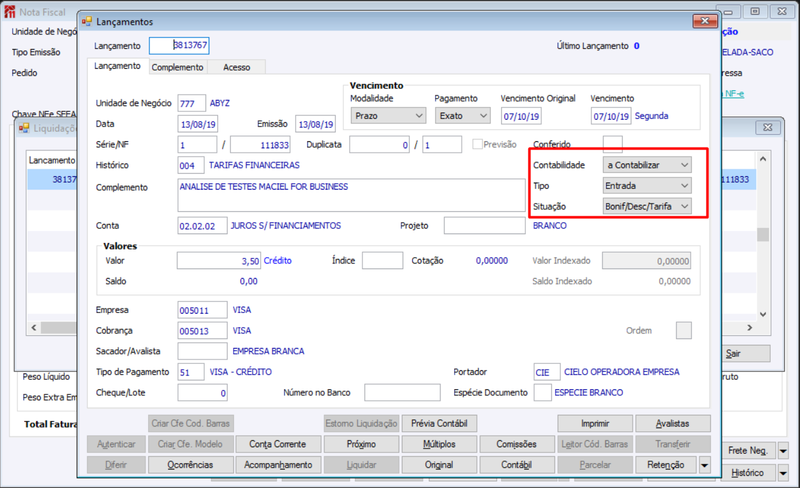
Task: Expand the Frete Neg. arrow in Nota Fiscal
Action: (783, 451)
